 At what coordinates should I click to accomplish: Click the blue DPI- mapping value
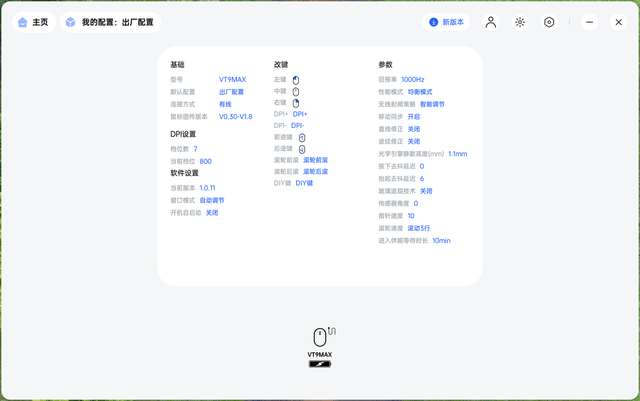(x=298, y=125)
